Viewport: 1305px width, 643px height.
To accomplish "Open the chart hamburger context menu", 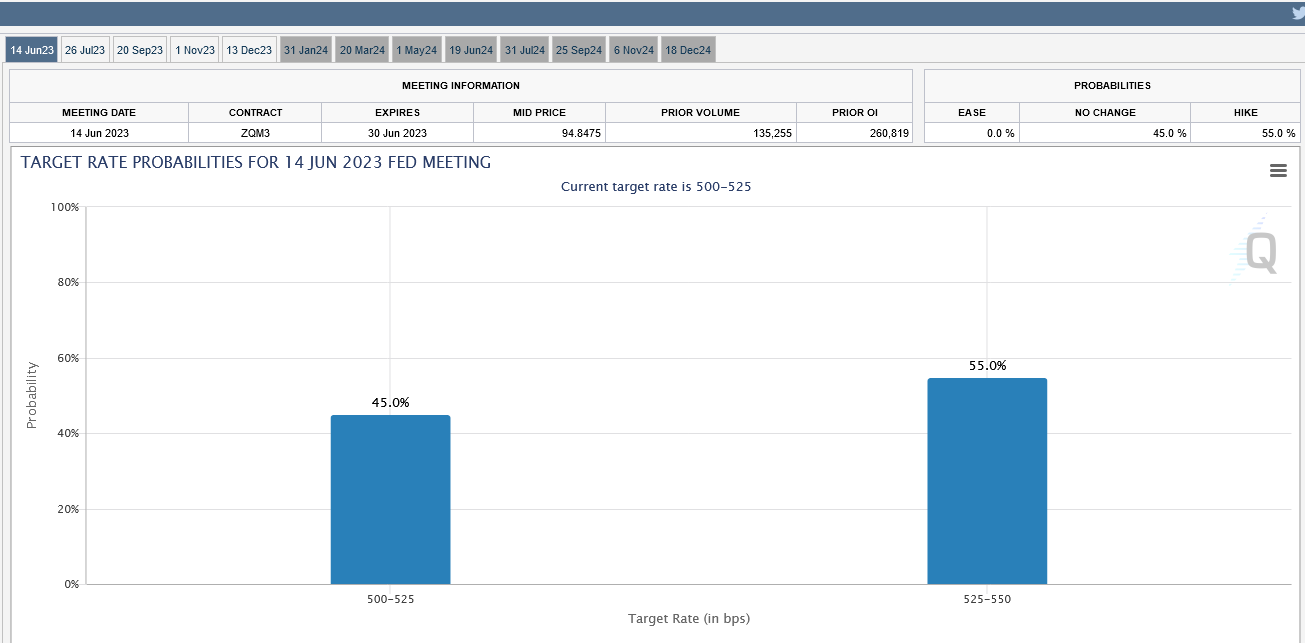I will [x=1277, y=171].
